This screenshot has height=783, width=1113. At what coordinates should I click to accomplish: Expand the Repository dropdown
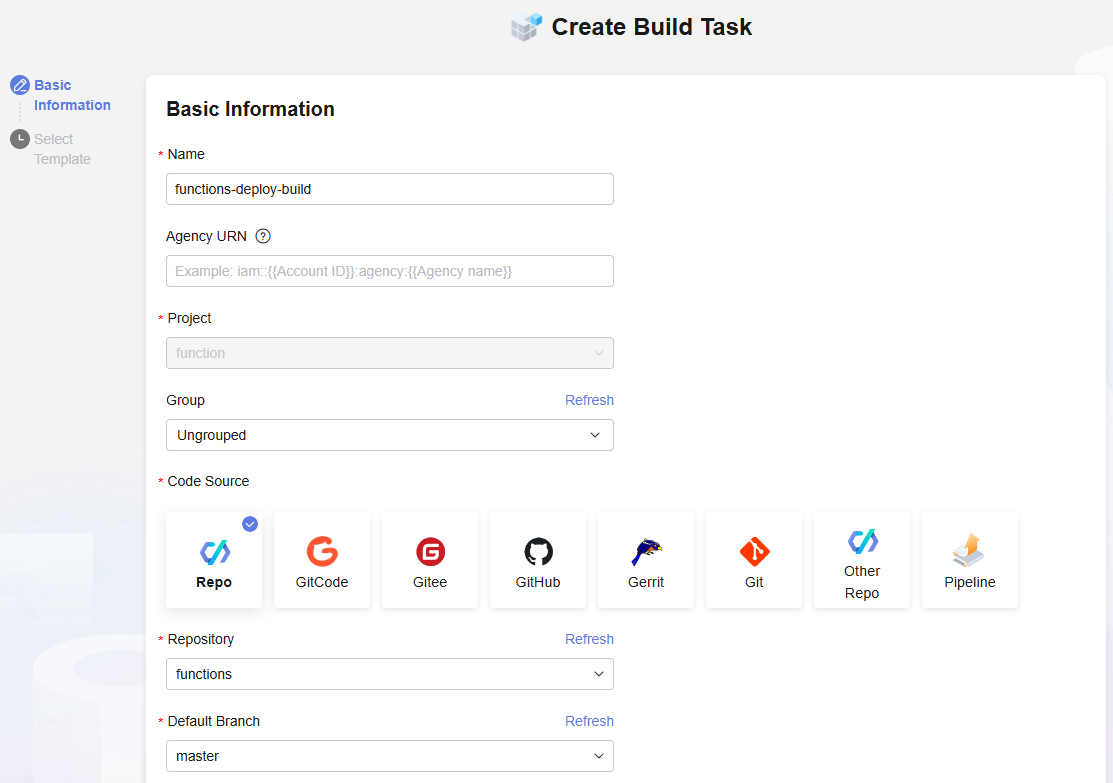389,674
